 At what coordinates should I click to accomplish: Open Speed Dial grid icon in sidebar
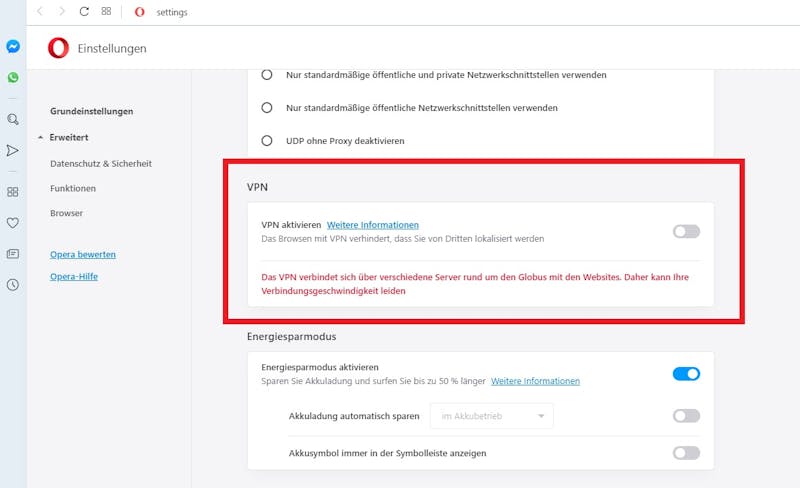13,192
